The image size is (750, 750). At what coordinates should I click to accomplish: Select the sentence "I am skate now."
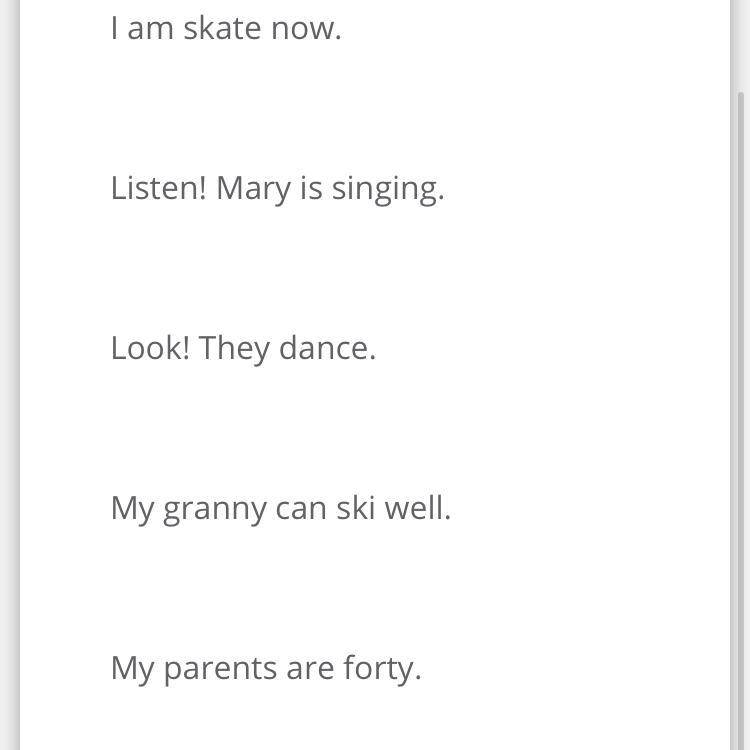226,28
